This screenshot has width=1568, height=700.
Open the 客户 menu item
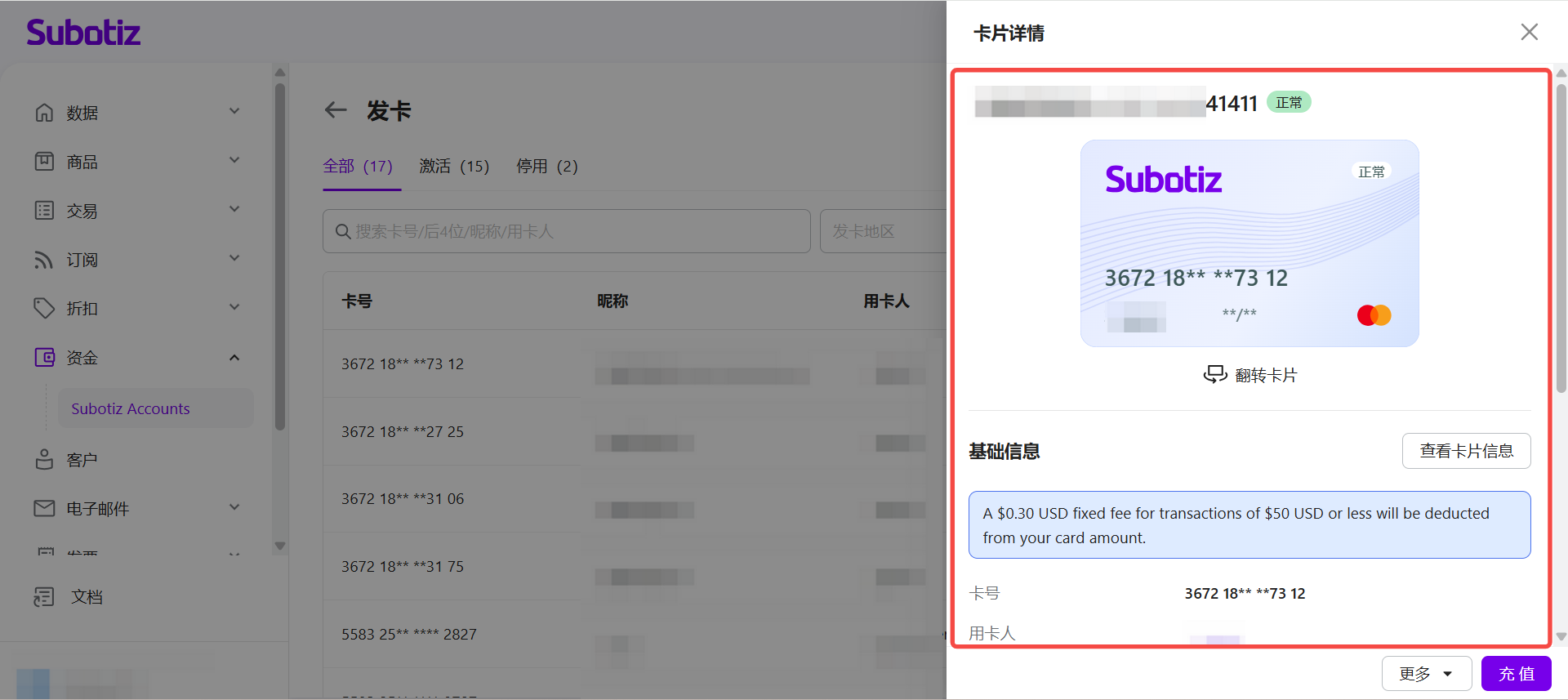pos(82,460)
